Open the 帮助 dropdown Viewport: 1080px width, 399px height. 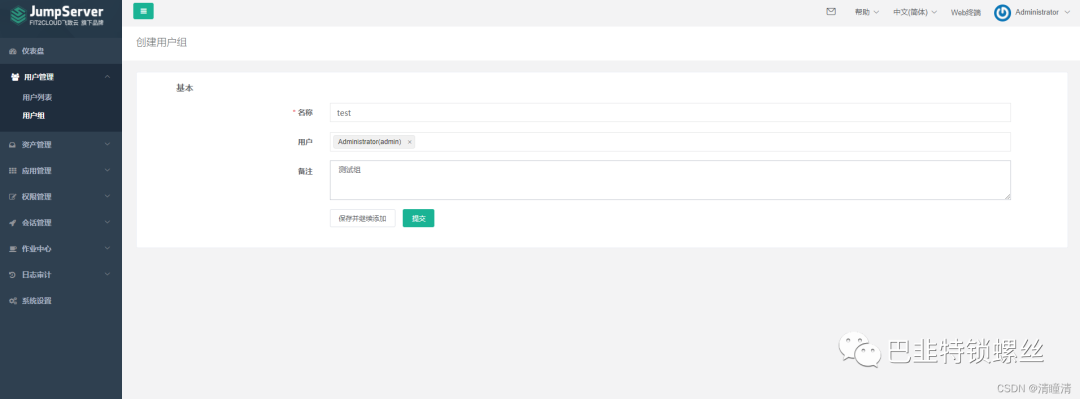(866, 12)
